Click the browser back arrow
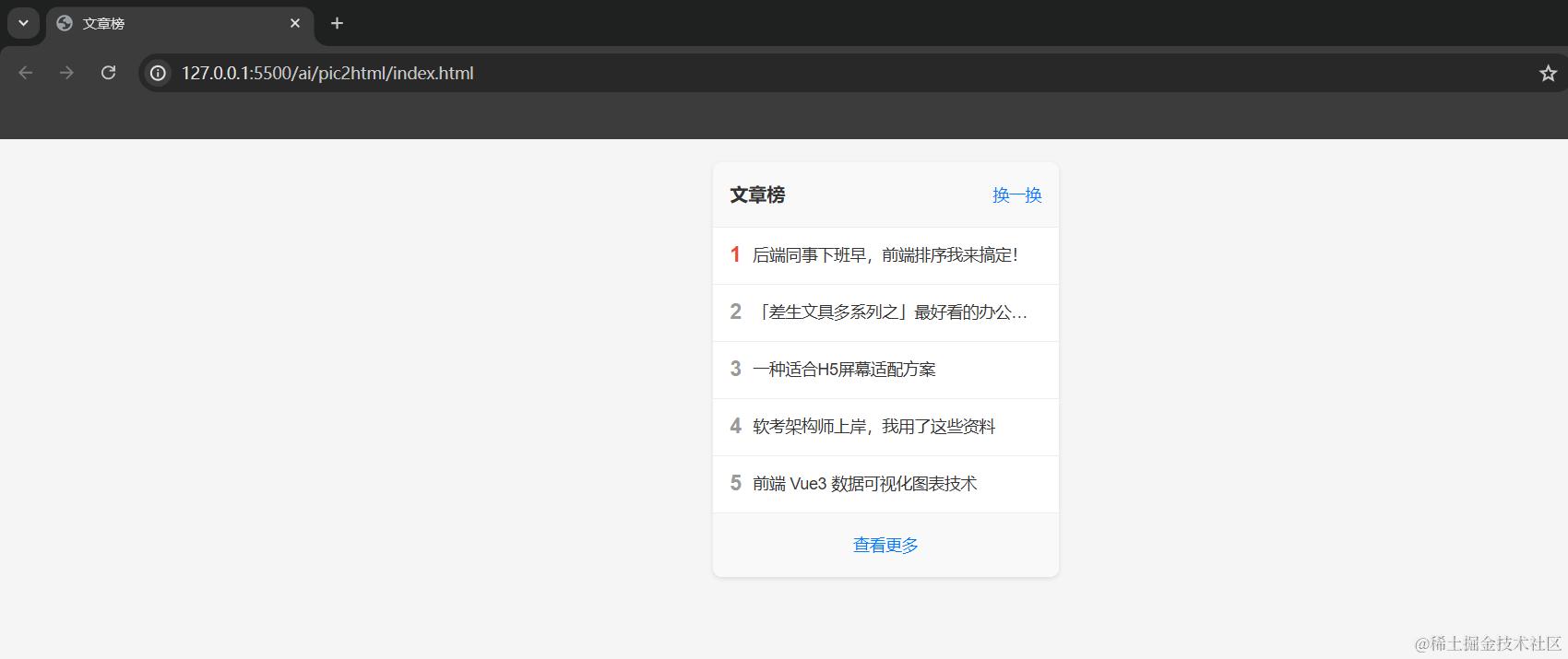Viewport: 1568px width, 659px height. [26, 73]
